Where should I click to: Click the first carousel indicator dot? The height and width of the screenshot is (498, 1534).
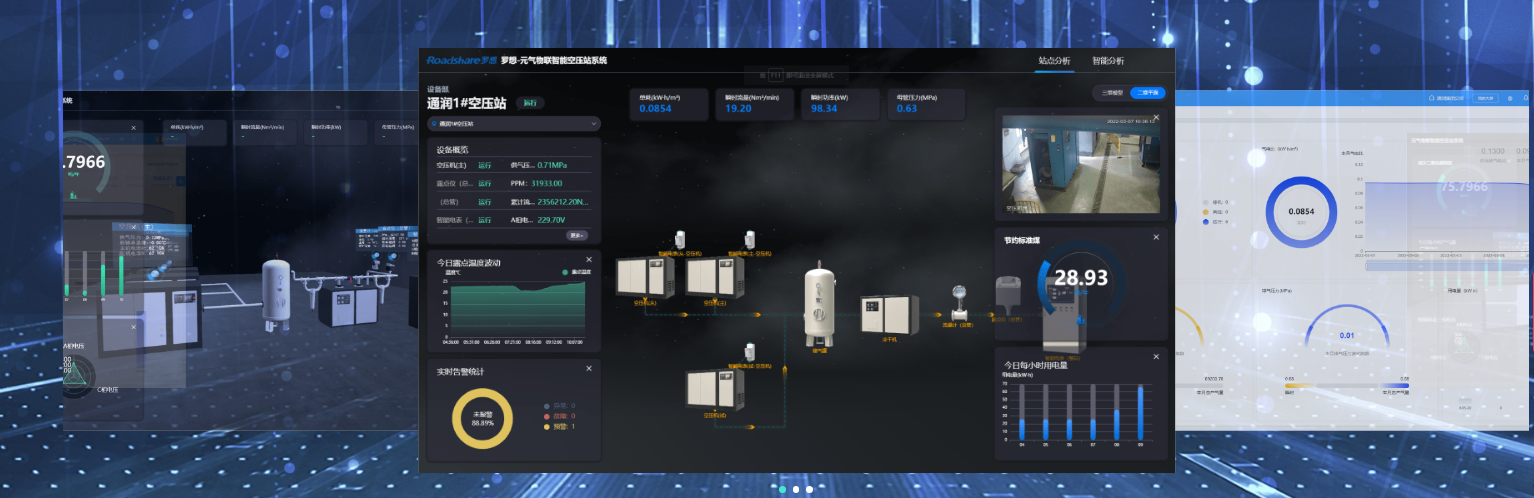point(782,489)
